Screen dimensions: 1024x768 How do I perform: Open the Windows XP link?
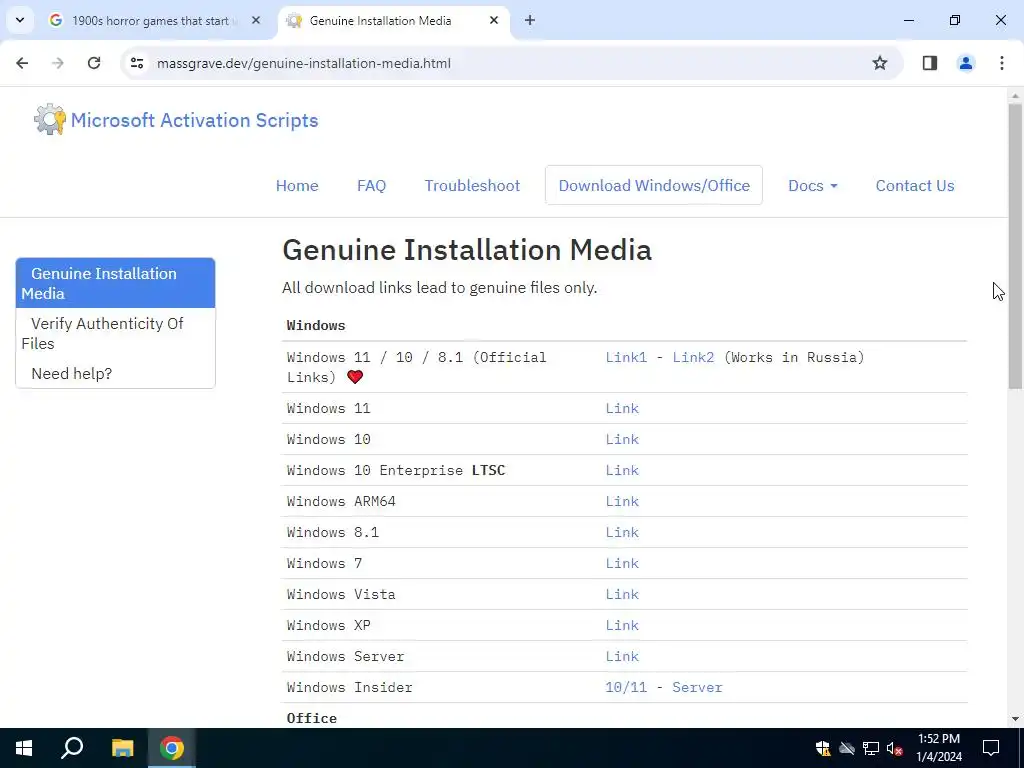622,626
